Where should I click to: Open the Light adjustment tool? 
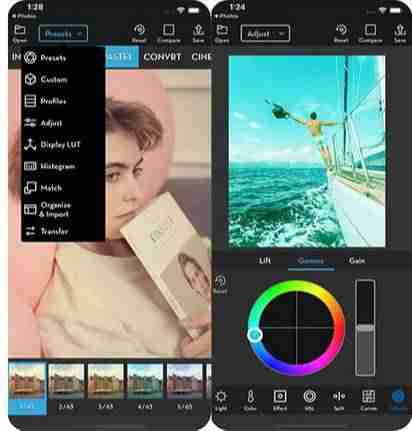(x=220, y=400)
